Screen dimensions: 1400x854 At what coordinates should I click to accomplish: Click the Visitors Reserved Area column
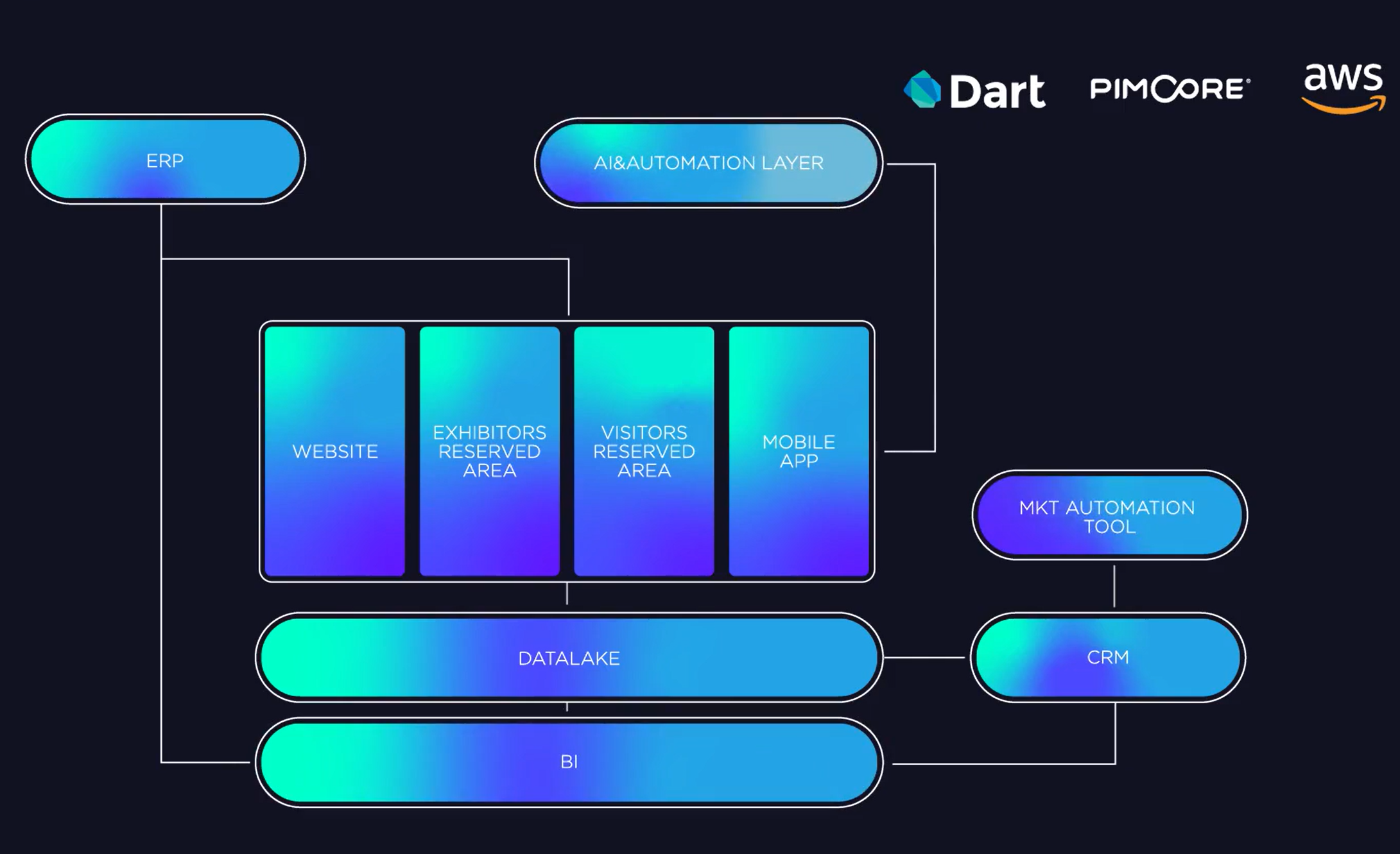pos(644,451)
